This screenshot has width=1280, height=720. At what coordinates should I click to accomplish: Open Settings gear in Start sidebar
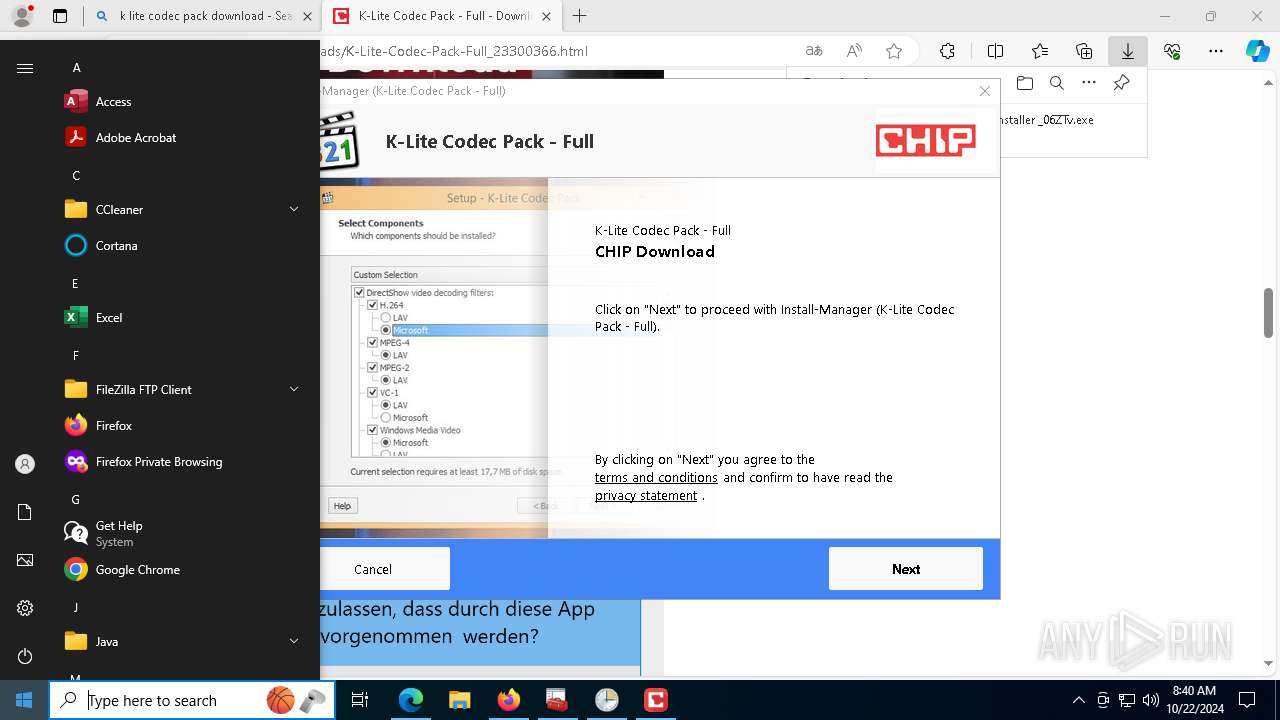pyautogui.click(x=25, y=608)
